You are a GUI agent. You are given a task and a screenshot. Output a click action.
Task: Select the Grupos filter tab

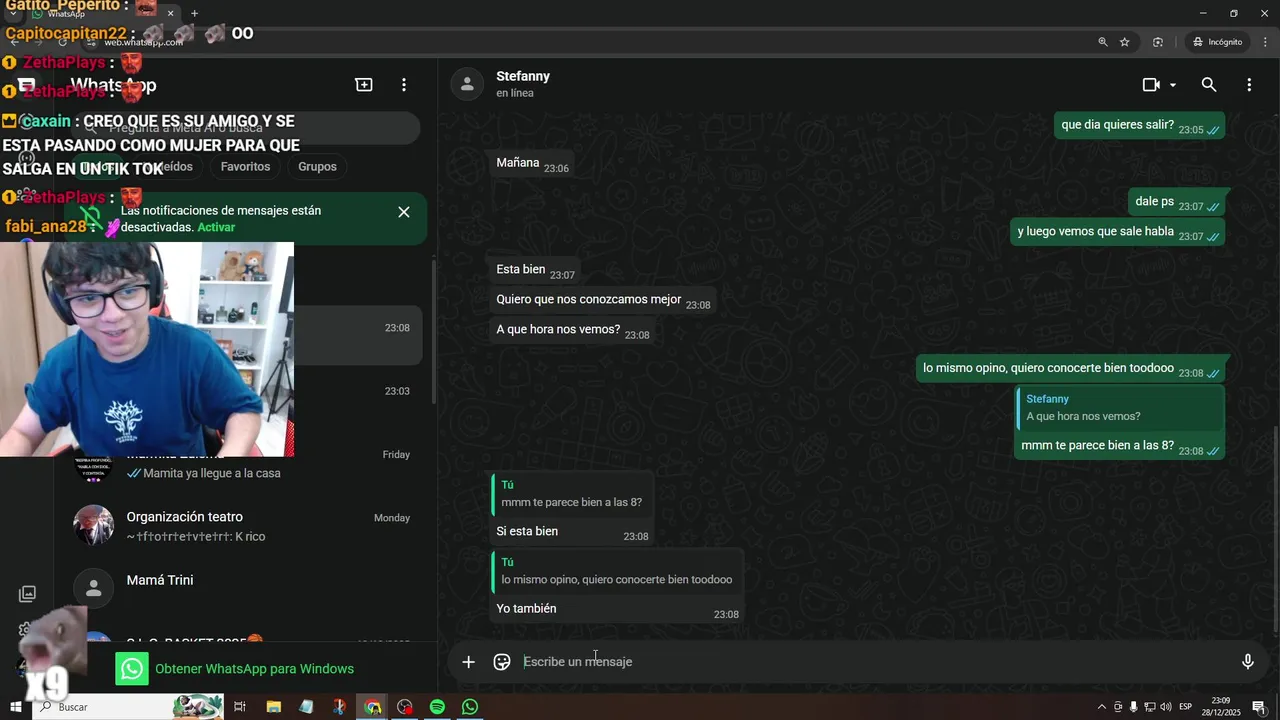click(x=317, y=166)
